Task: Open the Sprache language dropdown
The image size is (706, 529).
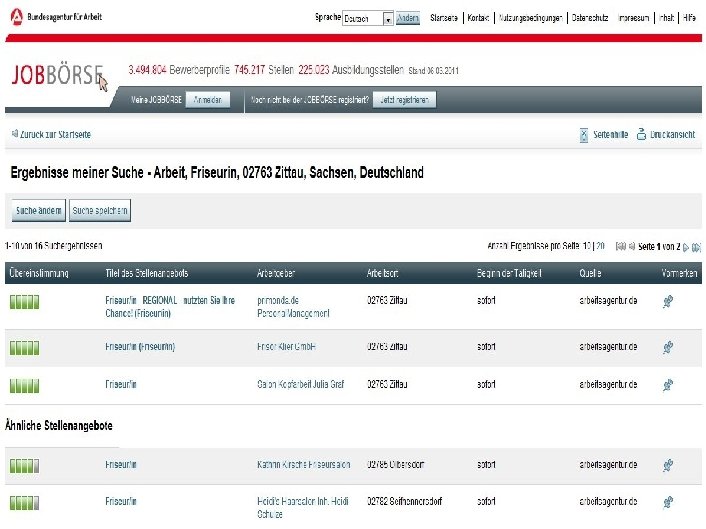Action: (368, 18)
